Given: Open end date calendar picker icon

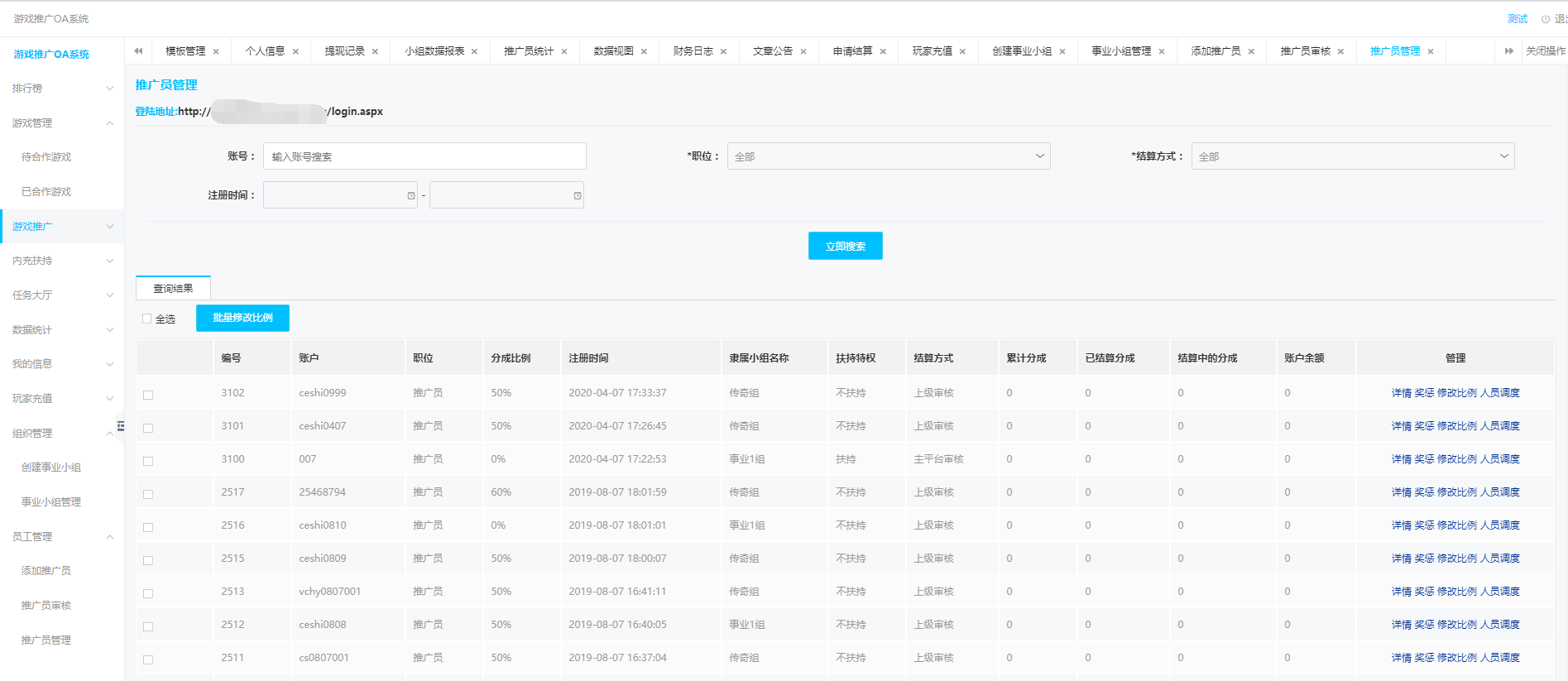Looking at the screenshot, I should pyautogui.click(x=578, y=196).
